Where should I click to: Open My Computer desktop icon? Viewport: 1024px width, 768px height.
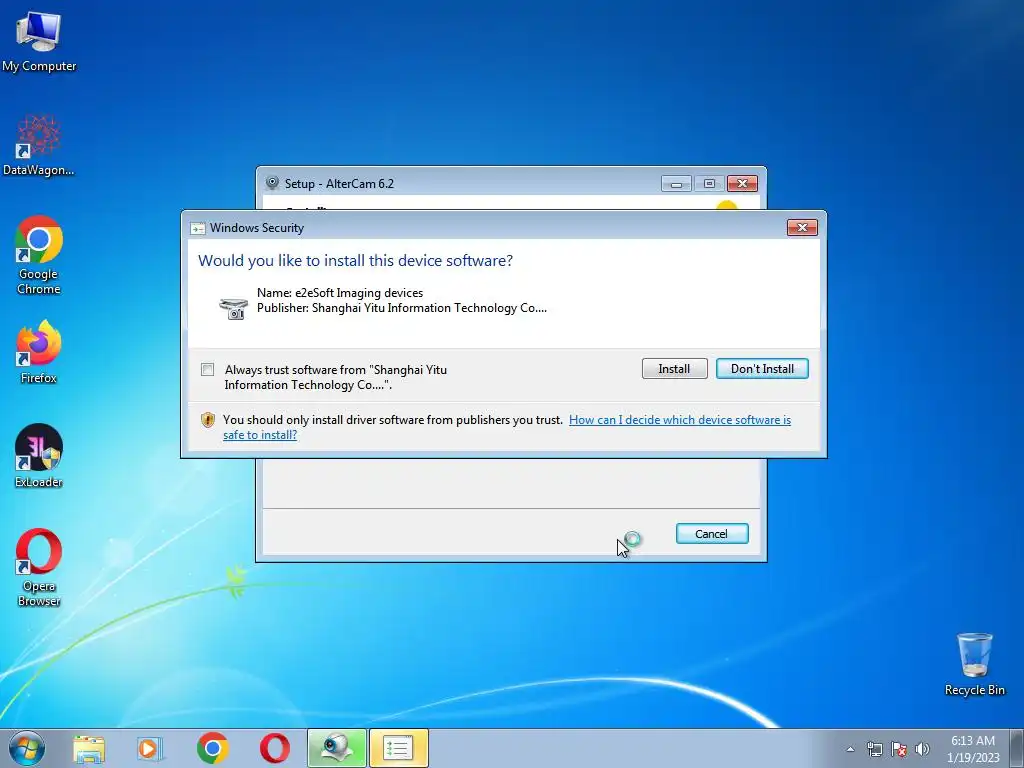(39, 42)
